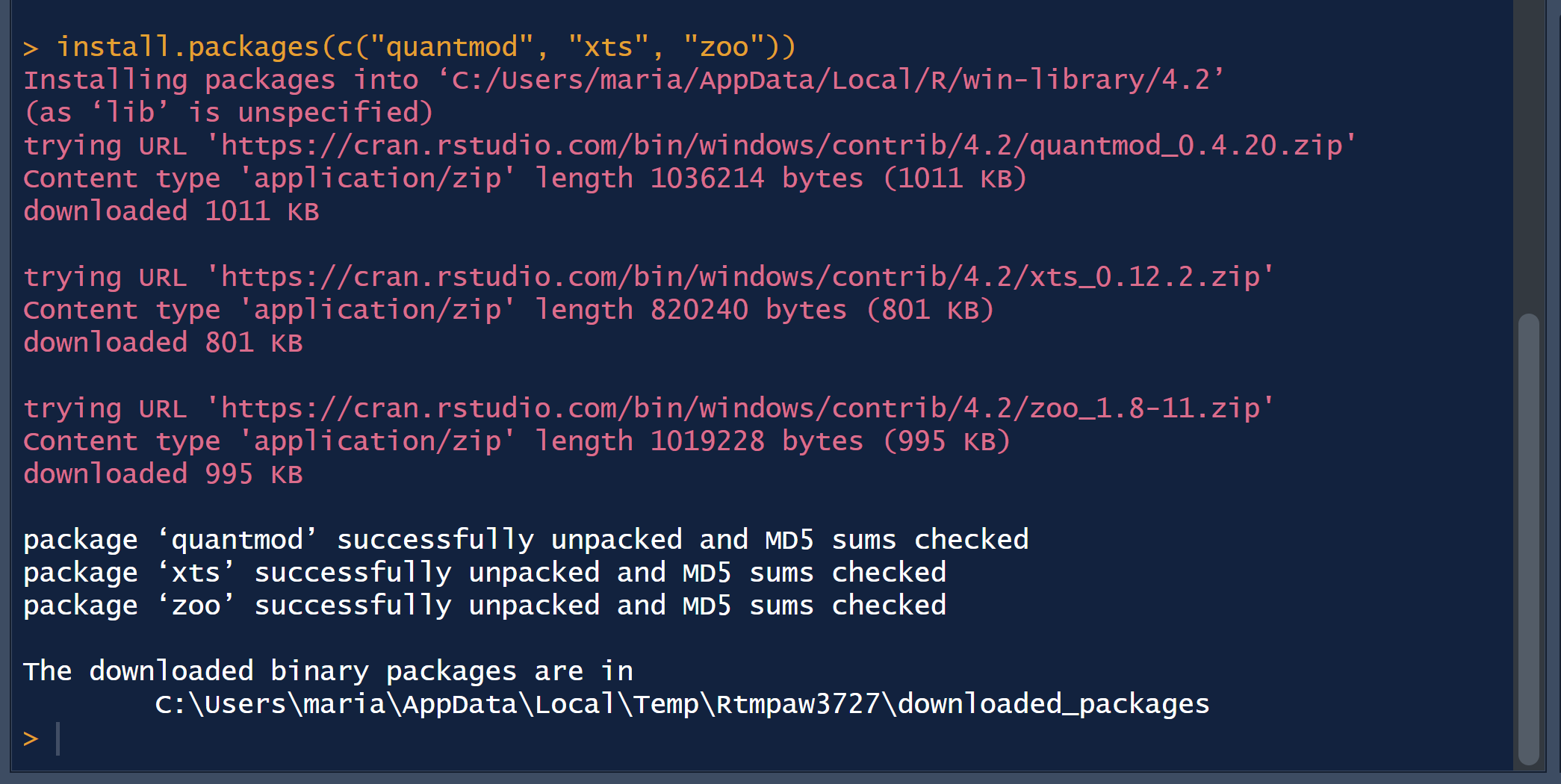
Task: Click the zoo successfully unpacked message
Action: click(x=485, y=605)
